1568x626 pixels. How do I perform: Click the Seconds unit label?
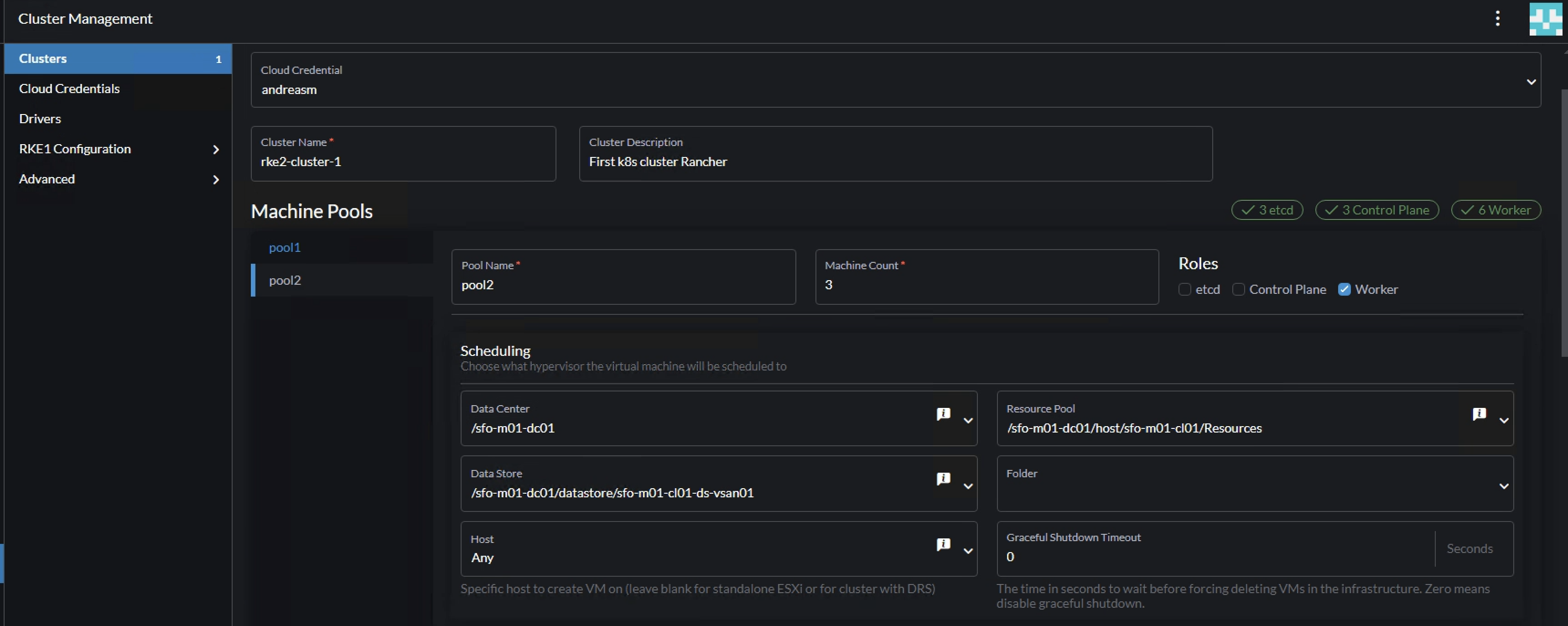coord(1469,549)
